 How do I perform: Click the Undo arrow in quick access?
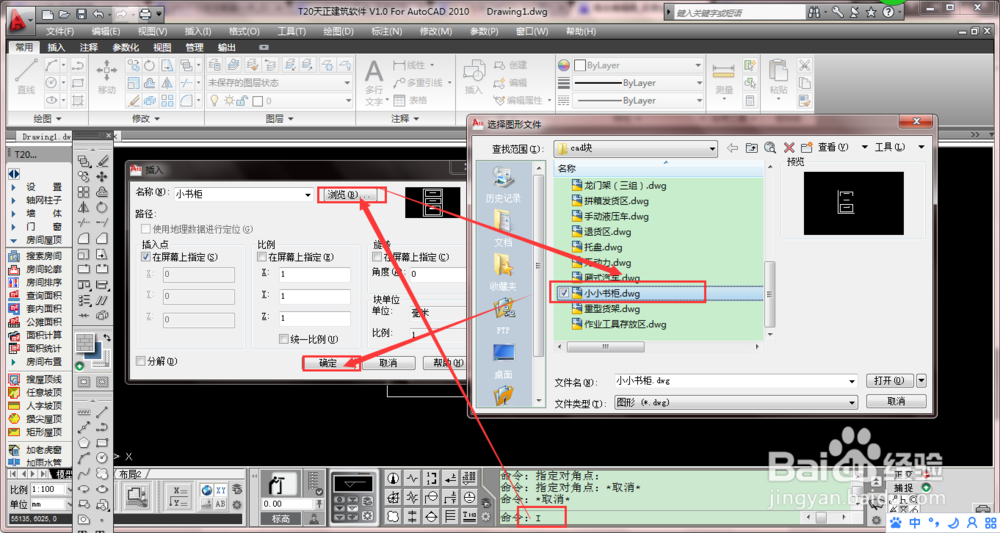[98, 13]
